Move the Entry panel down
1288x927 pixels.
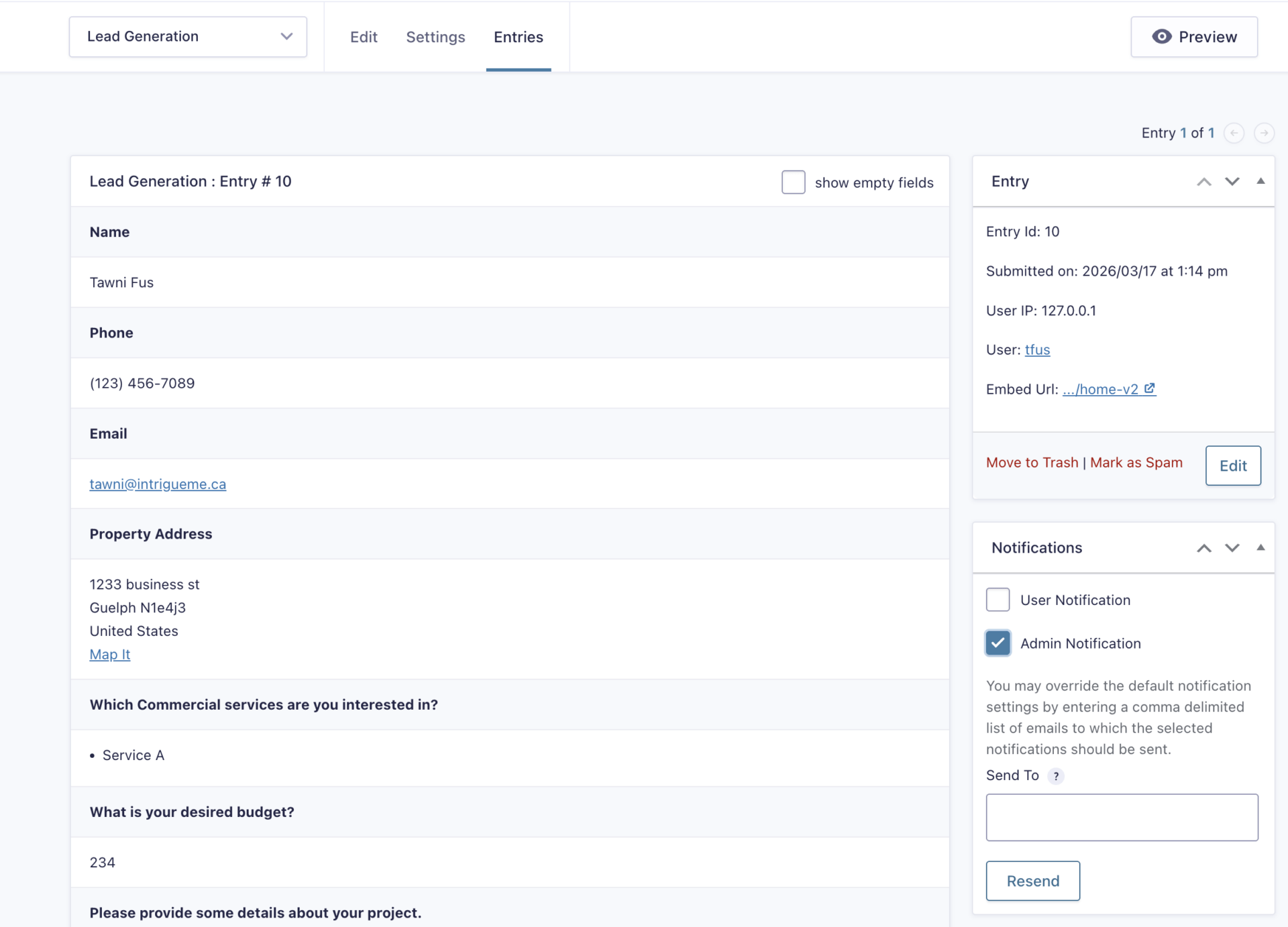pos(1232,182)
